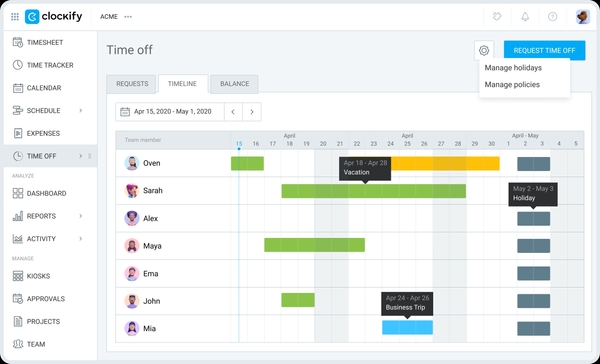Select Manage holidays menu entry
The image size is (600, 364).
(513, 68)
